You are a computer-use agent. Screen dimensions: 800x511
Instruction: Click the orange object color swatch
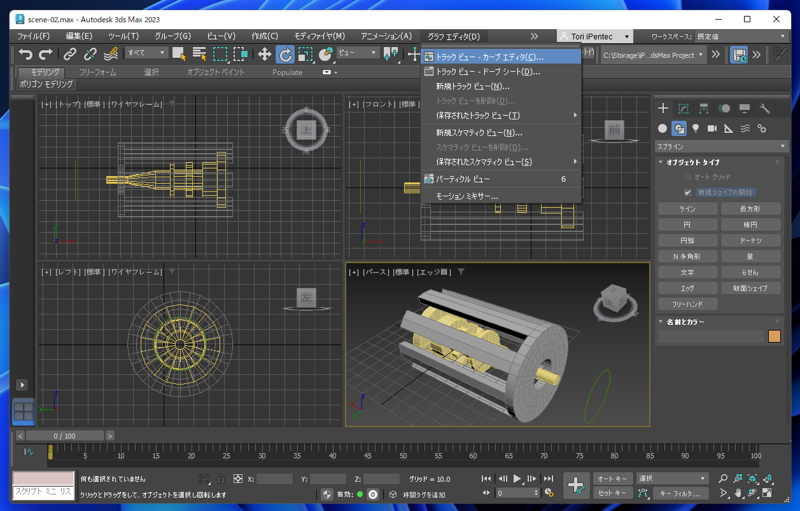[774, 336]
